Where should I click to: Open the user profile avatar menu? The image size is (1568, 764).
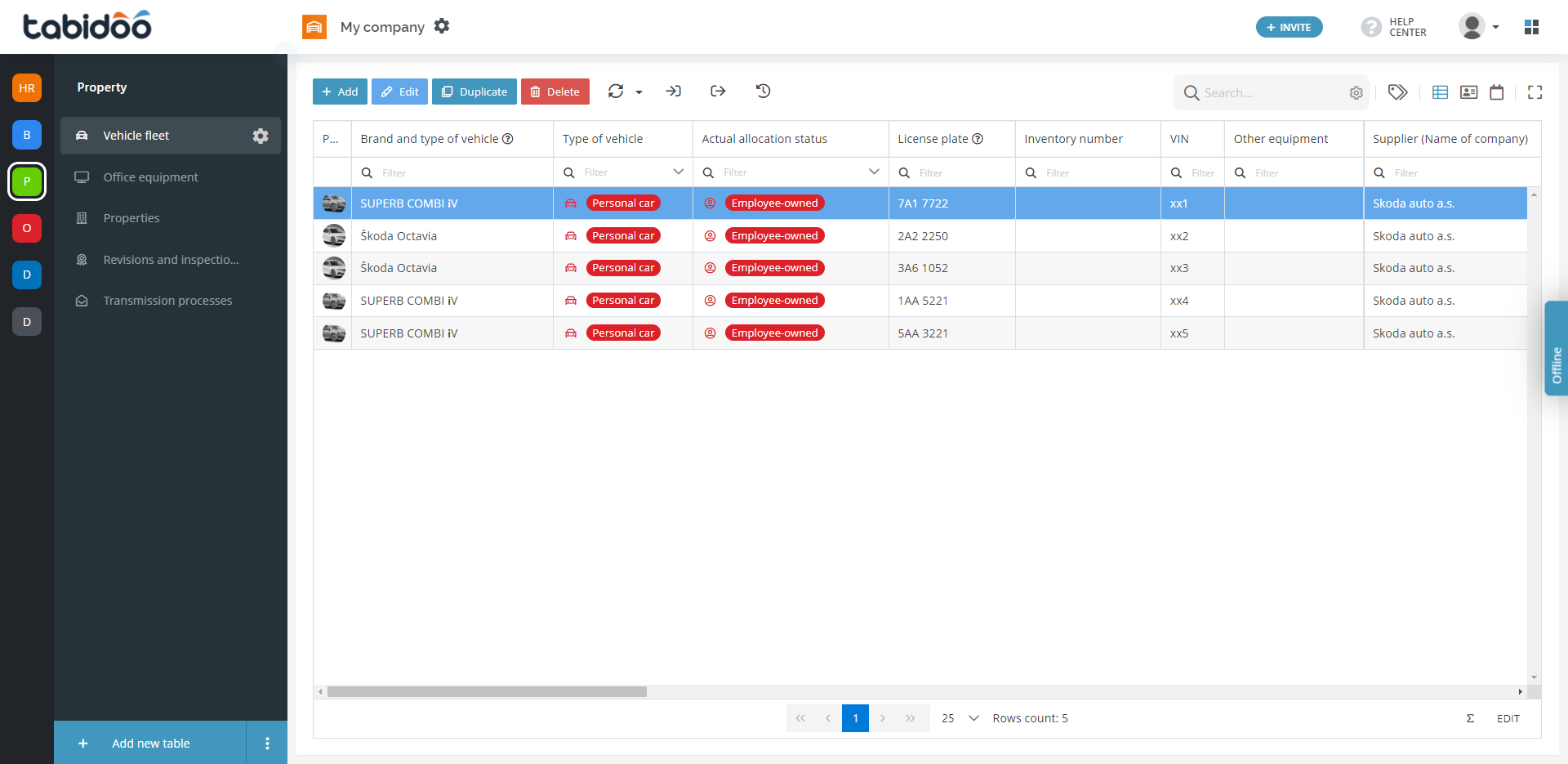1479,26
